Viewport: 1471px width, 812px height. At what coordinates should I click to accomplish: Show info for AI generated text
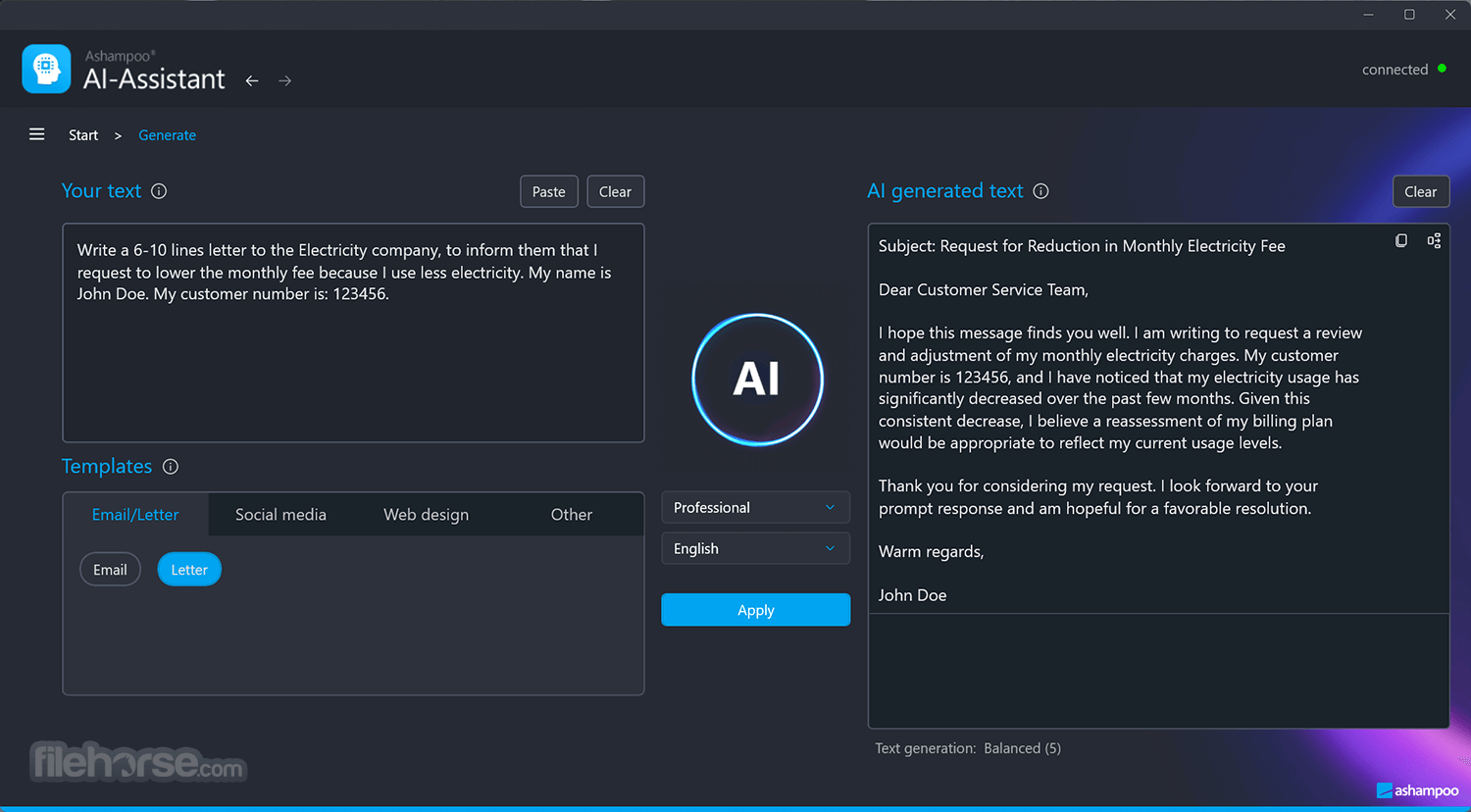tap(1041, 191)
